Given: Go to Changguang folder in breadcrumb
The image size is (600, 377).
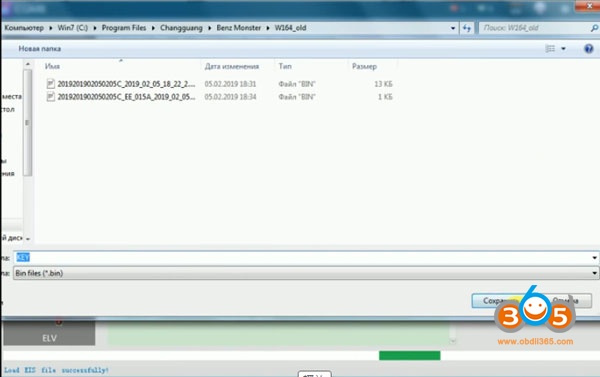Looking at the screenshot, I should (181, 28).
